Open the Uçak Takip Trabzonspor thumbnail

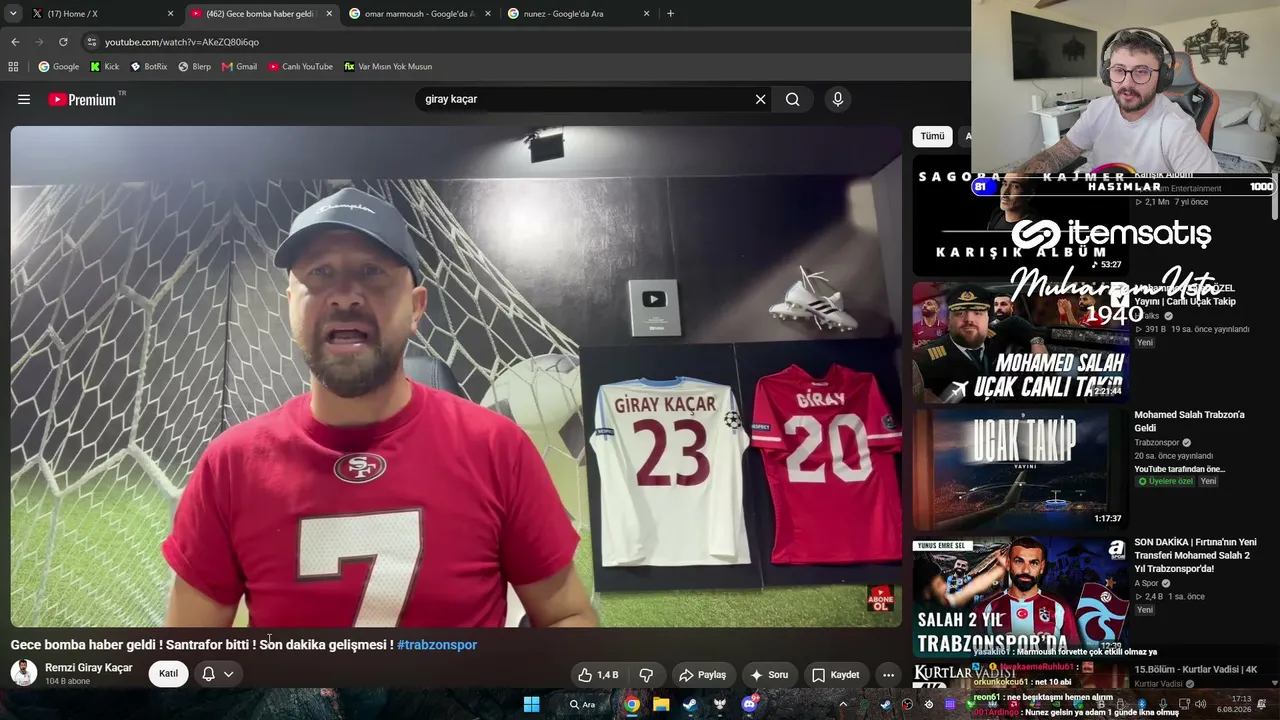pyautogui.click(x=1019, y=469)
